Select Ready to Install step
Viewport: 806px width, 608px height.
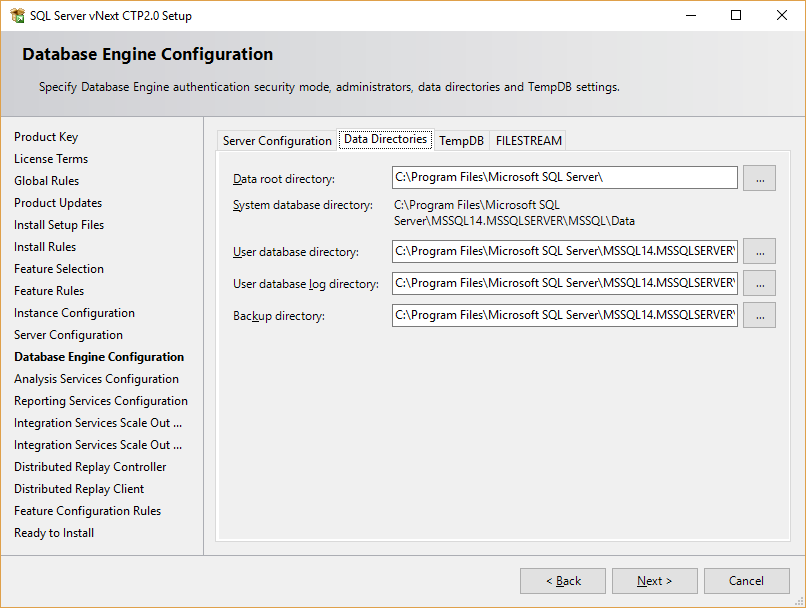tap(54, 533)
